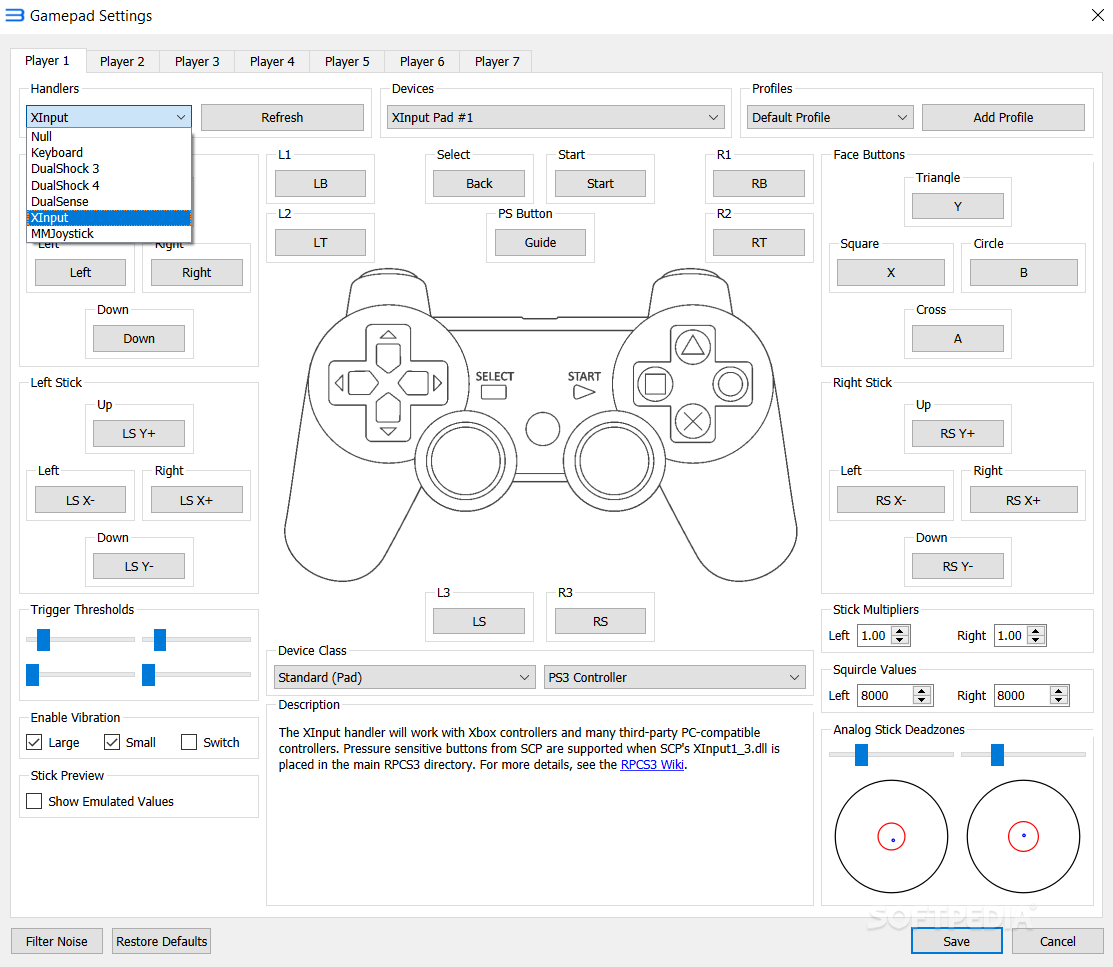Open the RPCS3 Wiki link

(x=652, y=765)
